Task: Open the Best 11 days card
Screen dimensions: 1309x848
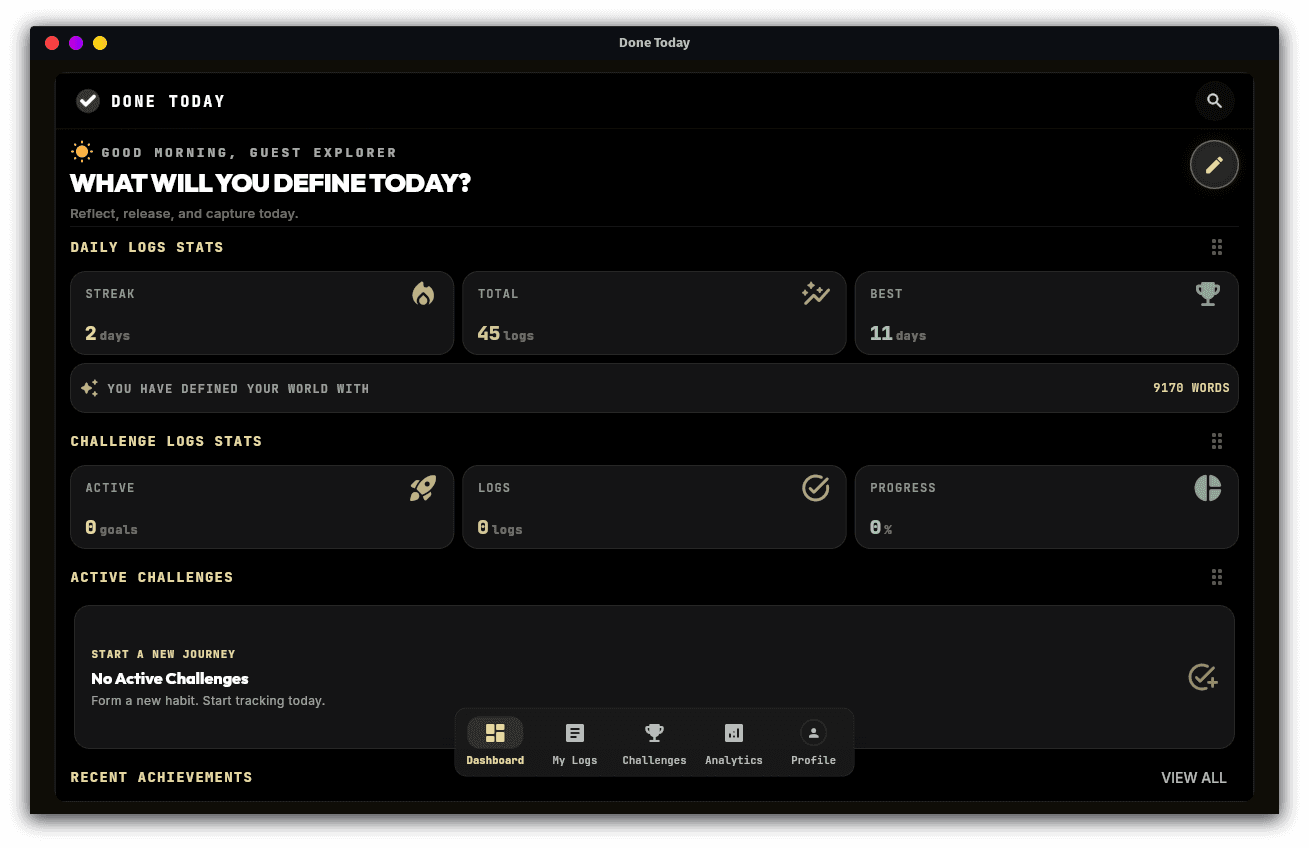Action: [1047, 313]
